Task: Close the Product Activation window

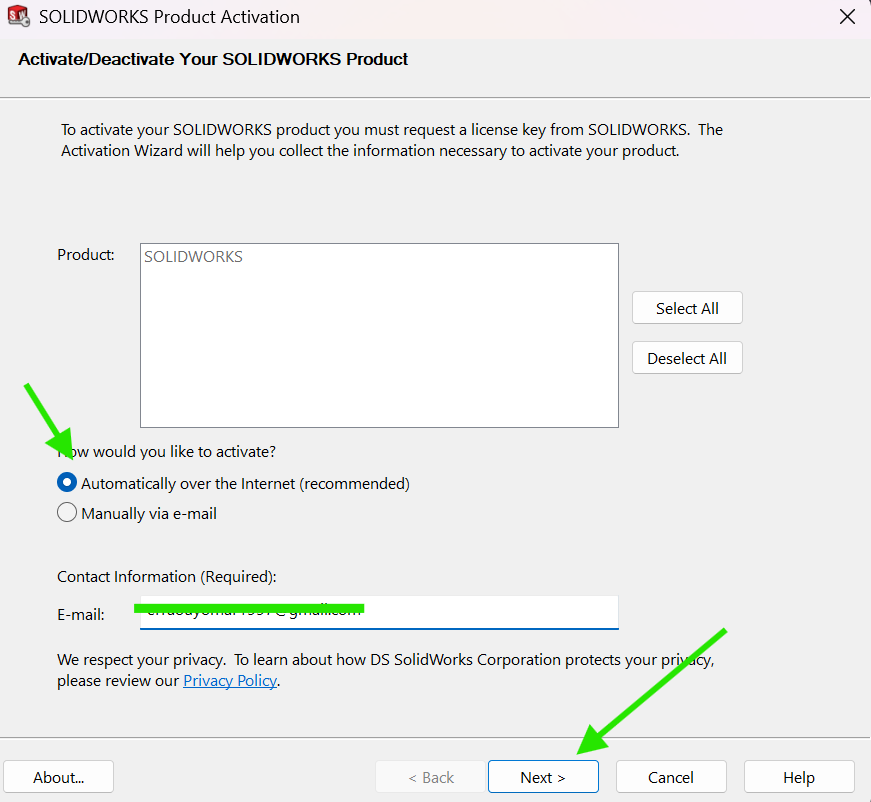Action: click(847, 17)
